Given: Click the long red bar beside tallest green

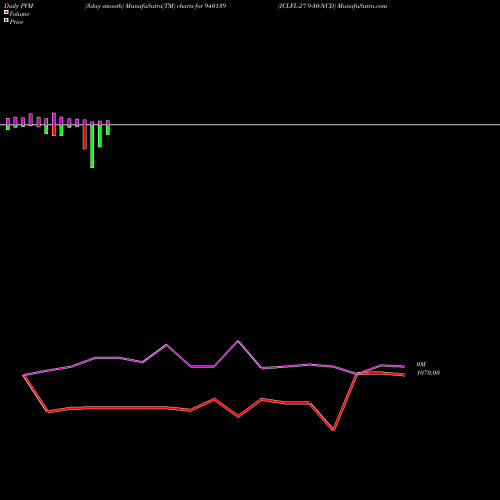Looking at the screenshot, I should tap(85, 137).
